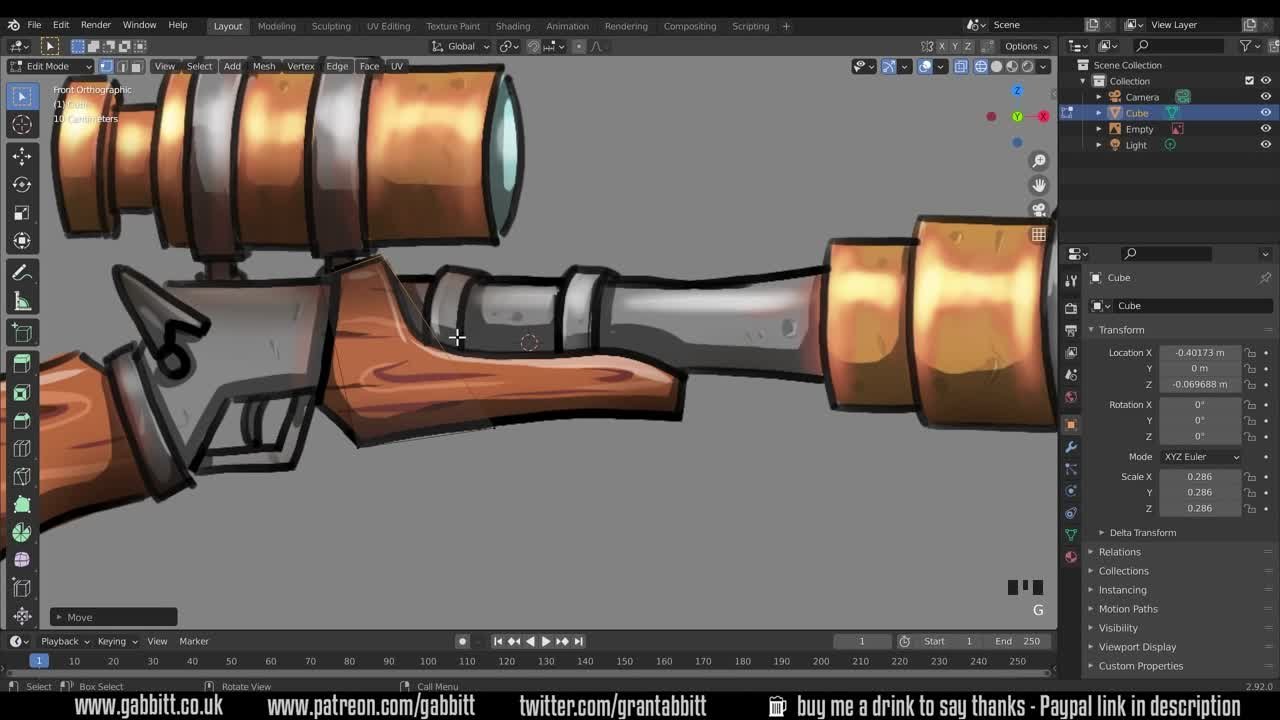Click the Scale X slider in the Transform panel
This screenshot has width=1280, height=720.
(1200, 476)
